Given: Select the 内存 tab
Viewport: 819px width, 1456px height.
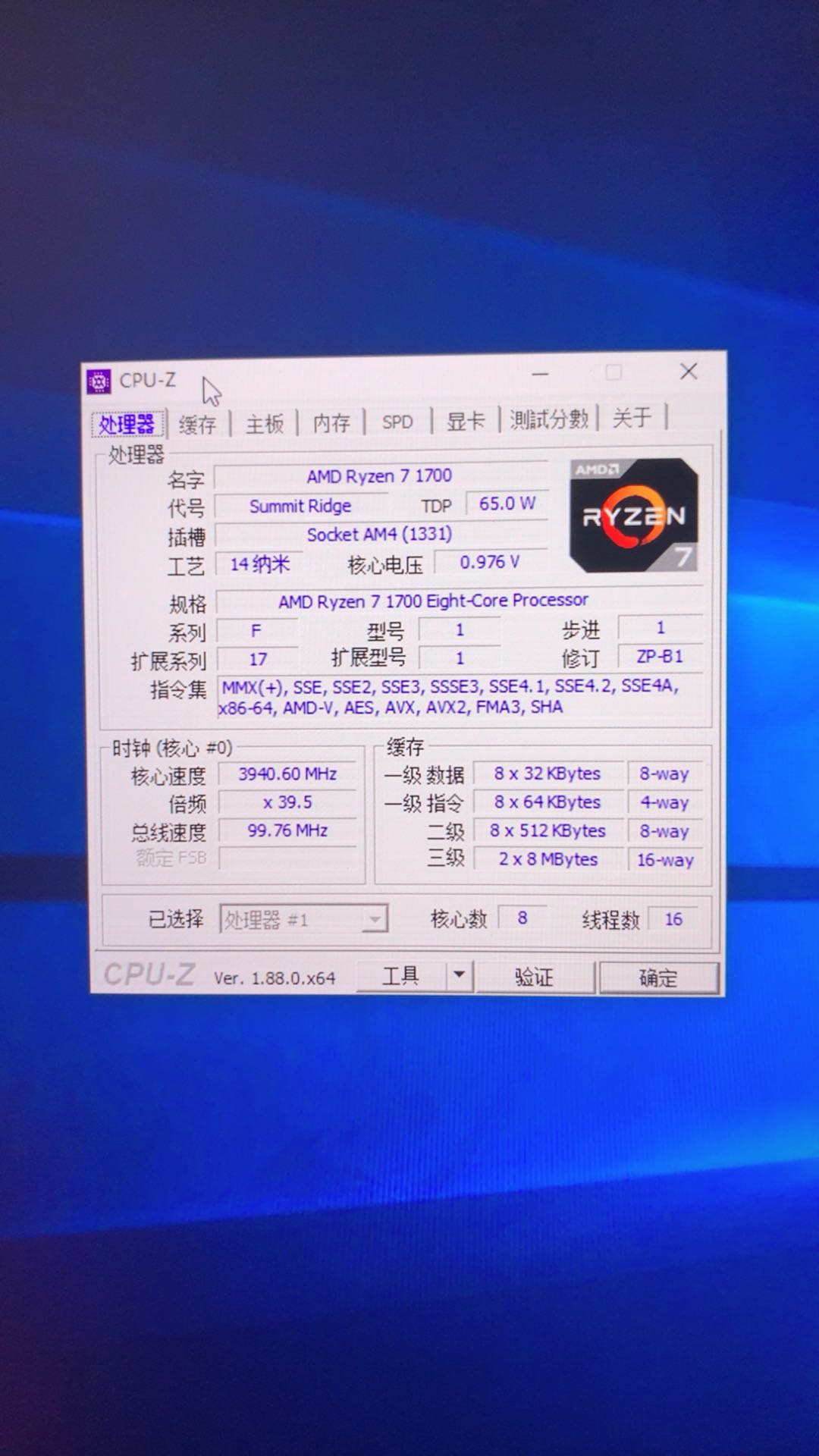Looking at the screenshot, I should click(331, 422).
